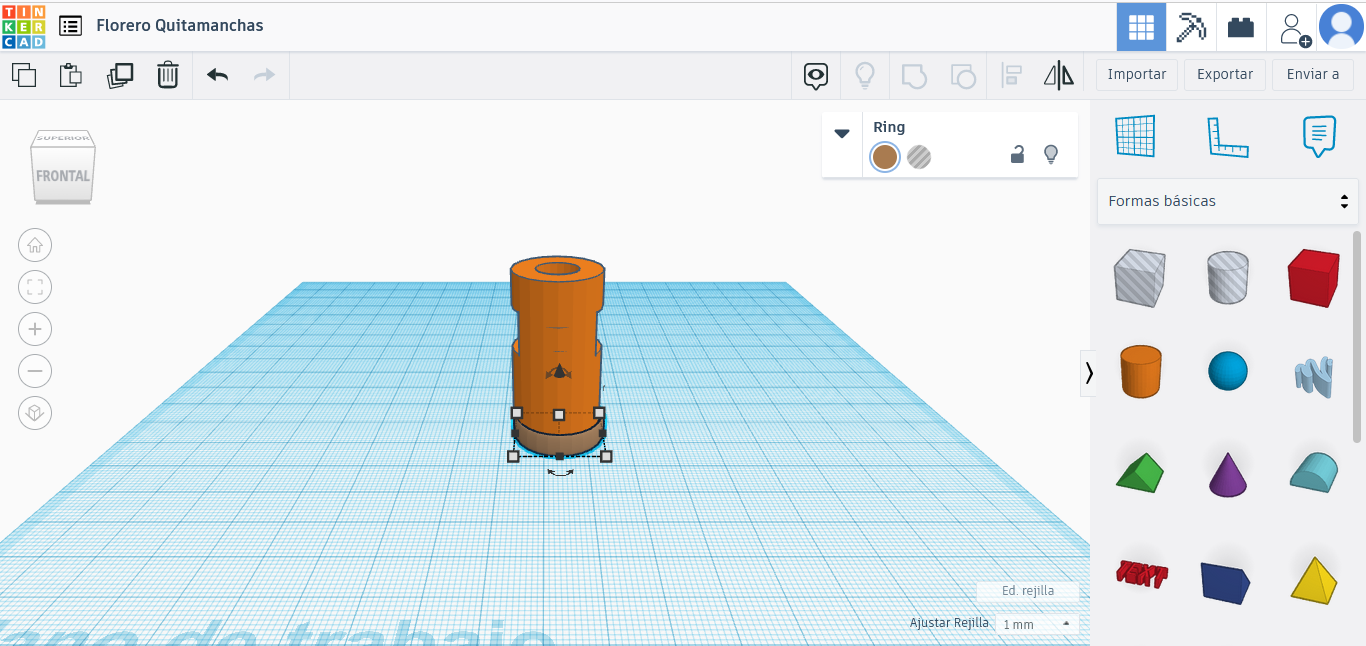
Task: Delete the selected shape with trash icon
Action: (x=168, y=75)
